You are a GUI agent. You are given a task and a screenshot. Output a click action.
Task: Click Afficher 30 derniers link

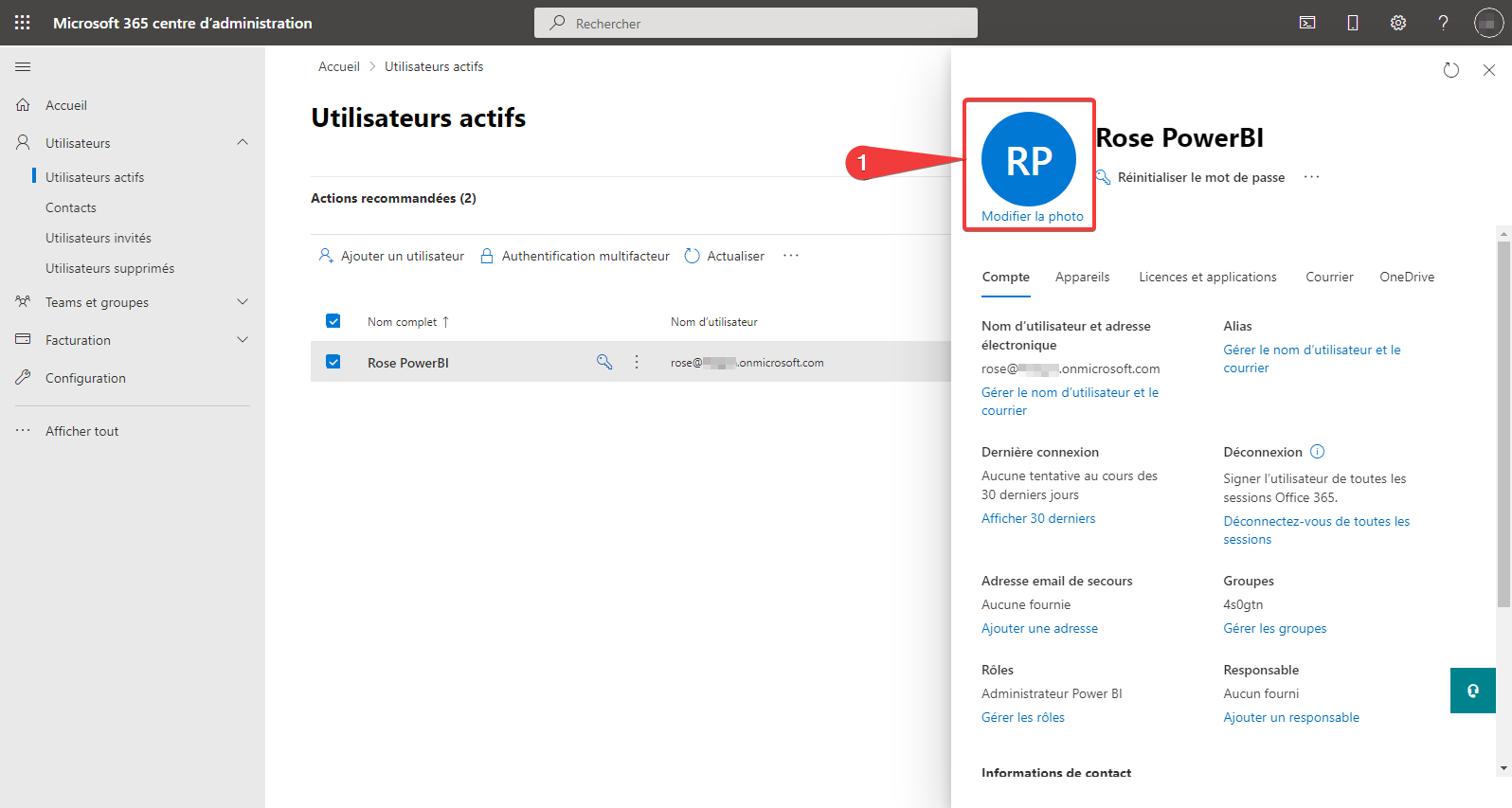[x=1038, y=518]
